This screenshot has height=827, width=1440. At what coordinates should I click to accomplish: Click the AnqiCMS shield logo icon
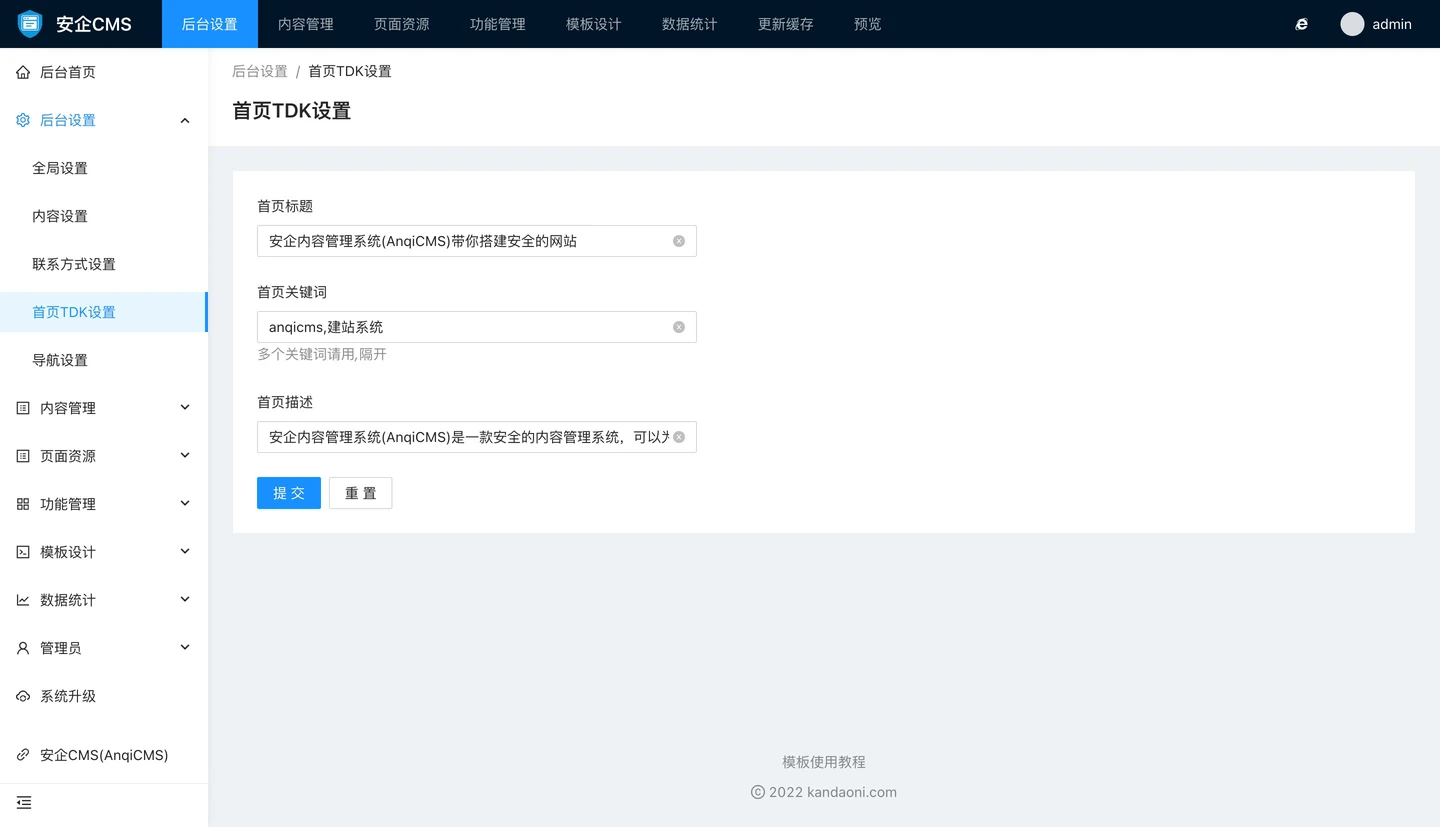click(x=30, y=24)
